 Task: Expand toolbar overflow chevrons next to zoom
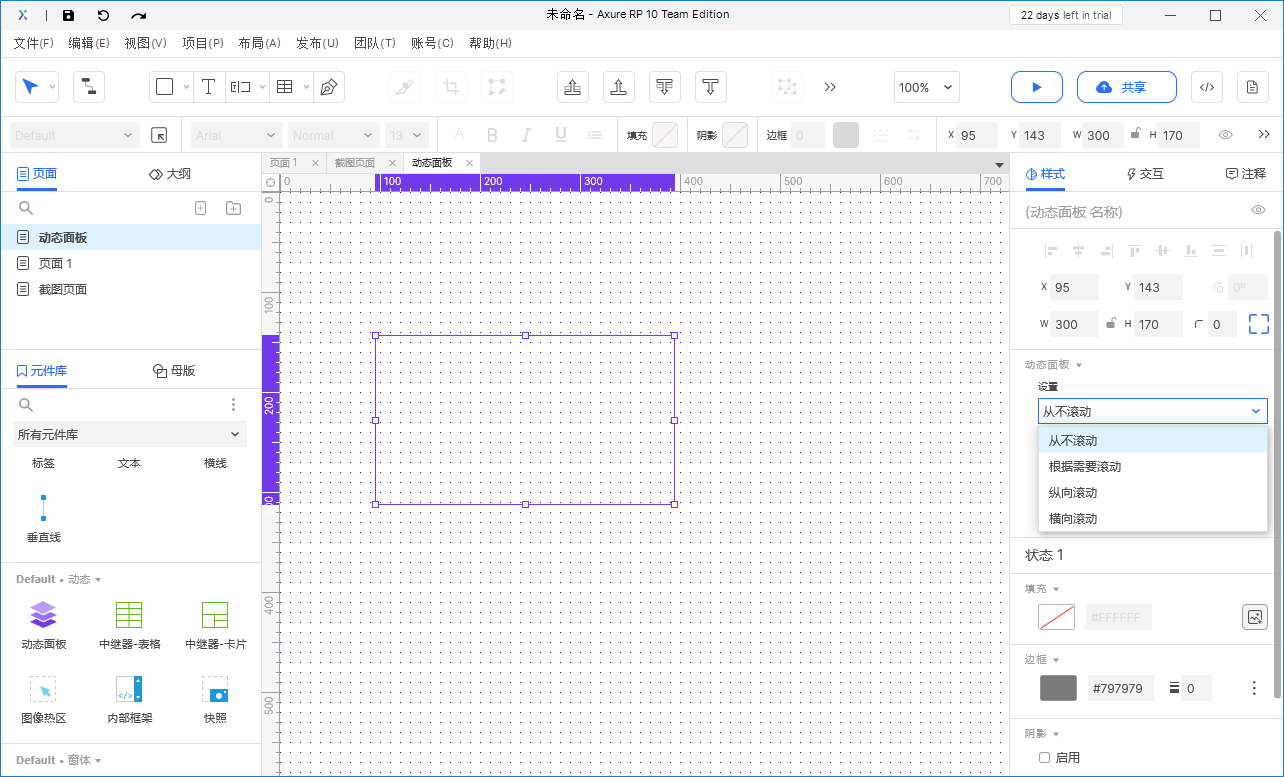(830, 87)
